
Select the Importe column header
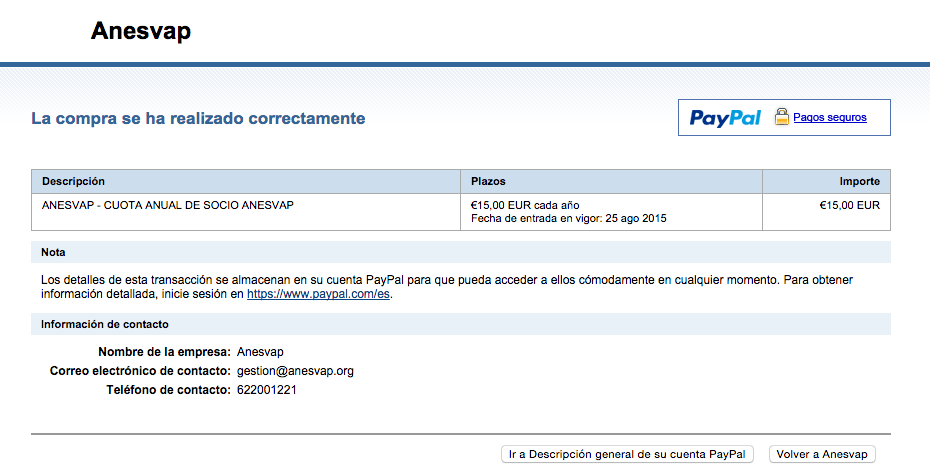coord(859,181)
